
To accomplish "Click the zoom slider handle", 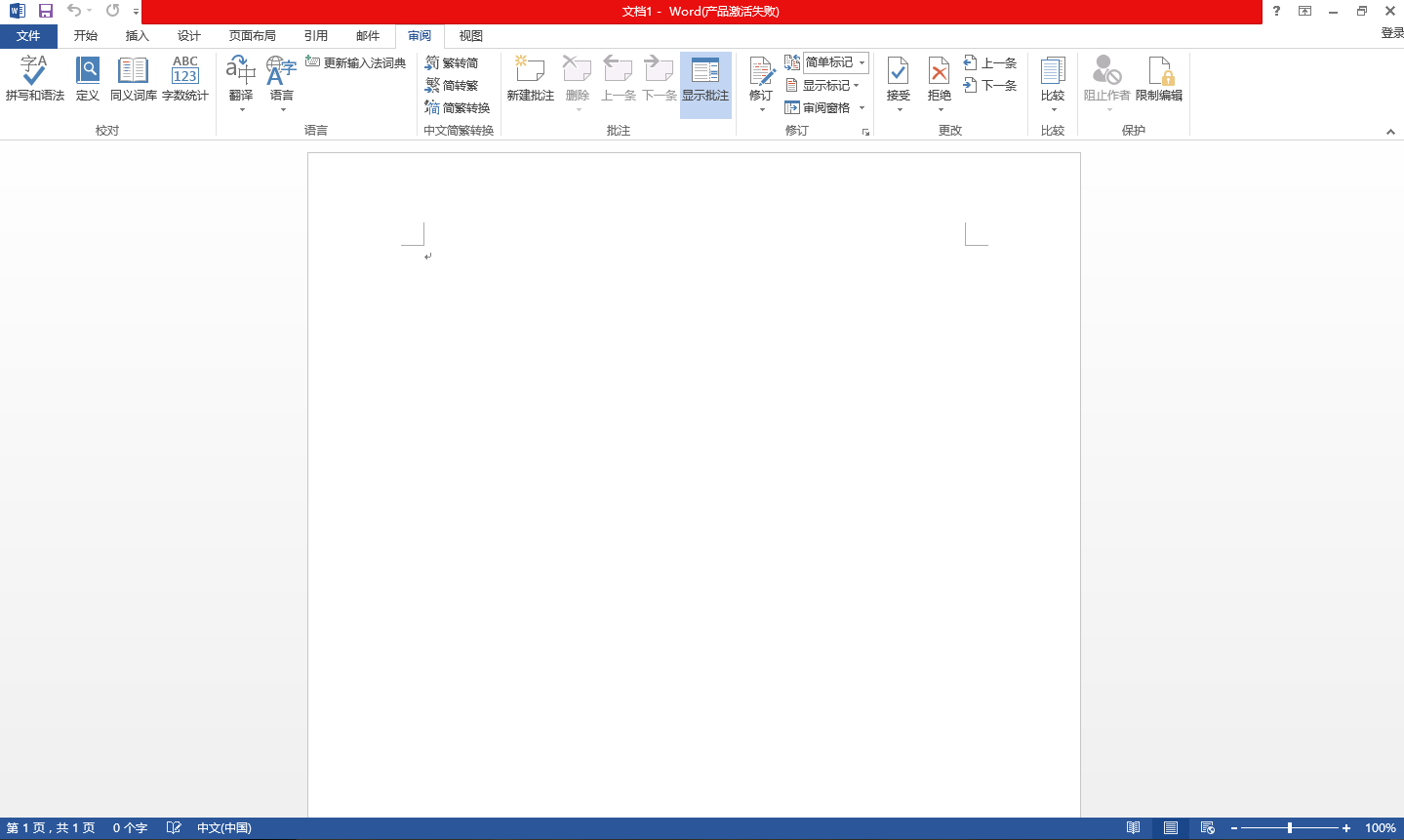I will (x=1290, y=828).
